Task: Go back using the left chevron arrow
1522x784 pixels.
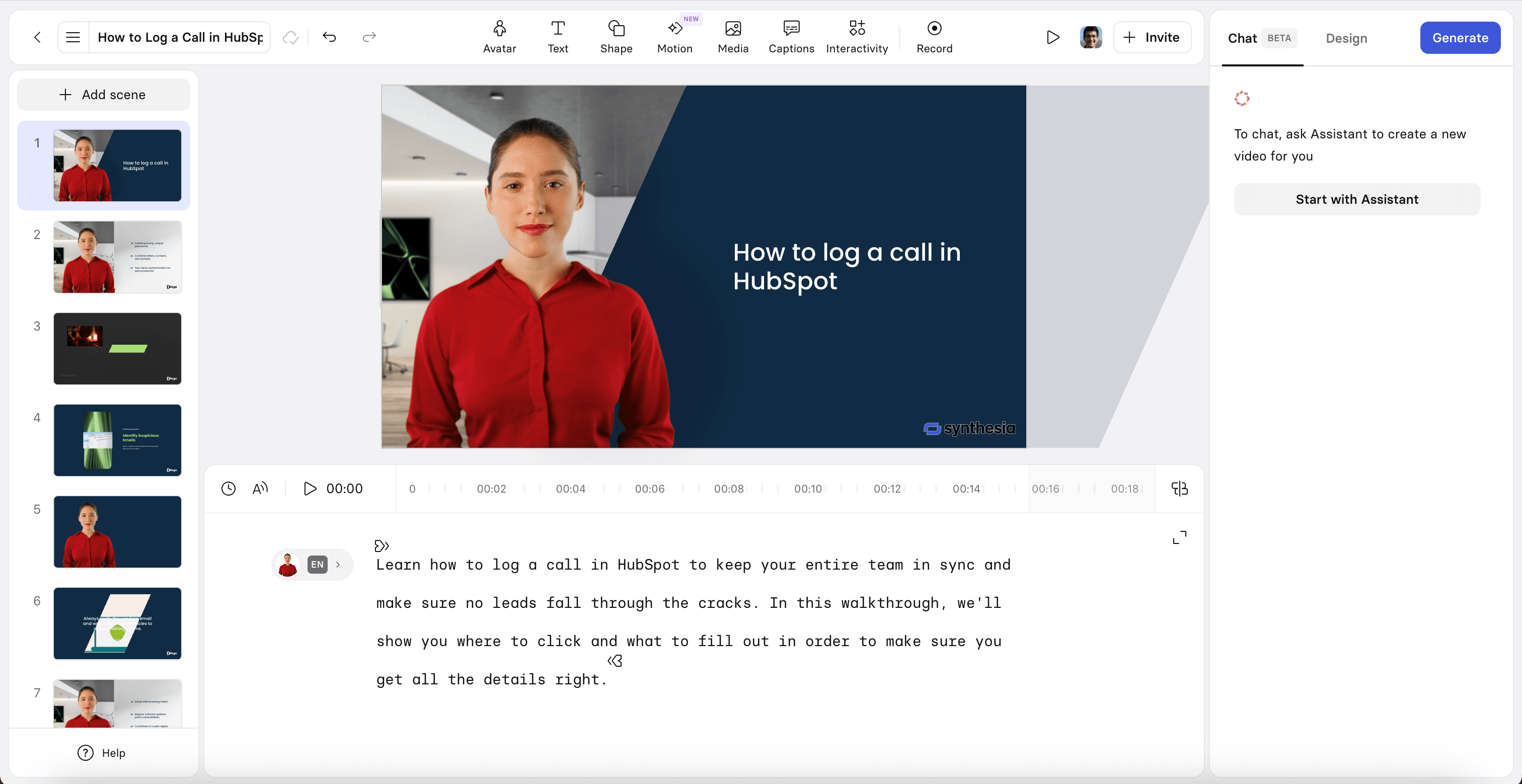Action: tap(37, 37)
